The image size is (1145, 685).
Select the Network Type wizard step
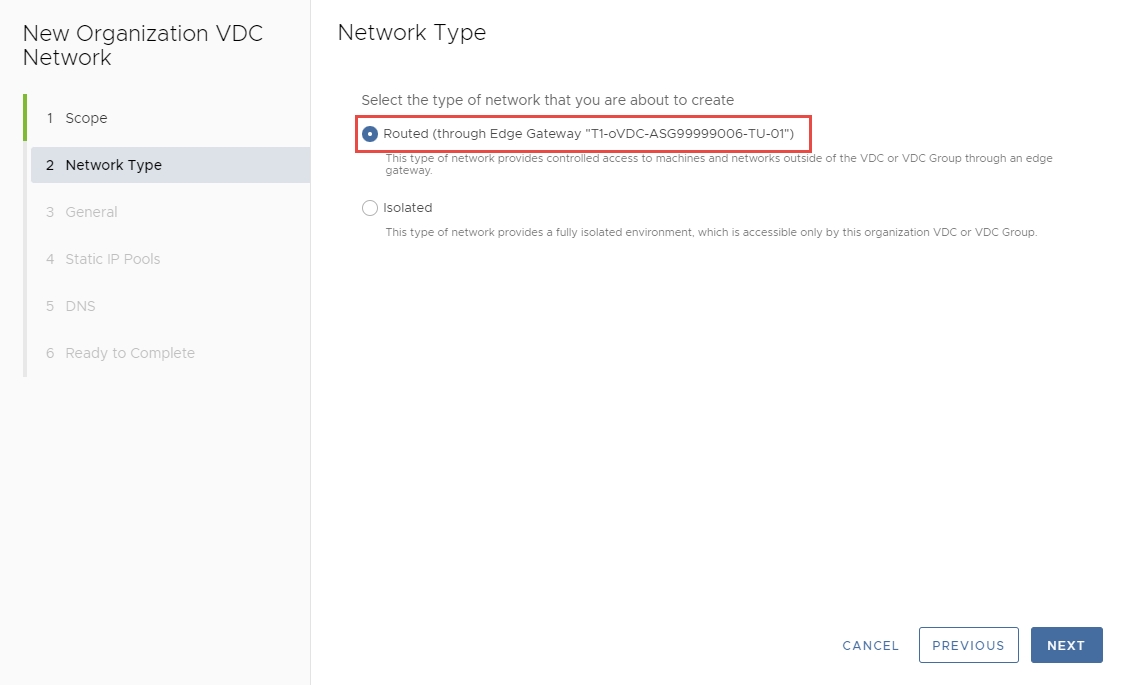point(113,165)
